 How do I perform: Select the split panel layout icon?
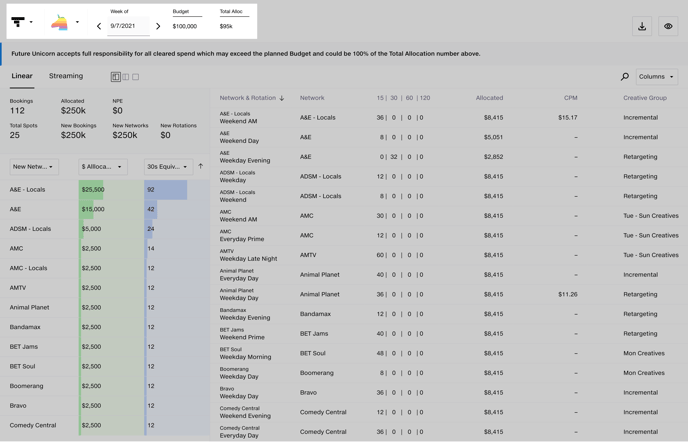point(115,77)
